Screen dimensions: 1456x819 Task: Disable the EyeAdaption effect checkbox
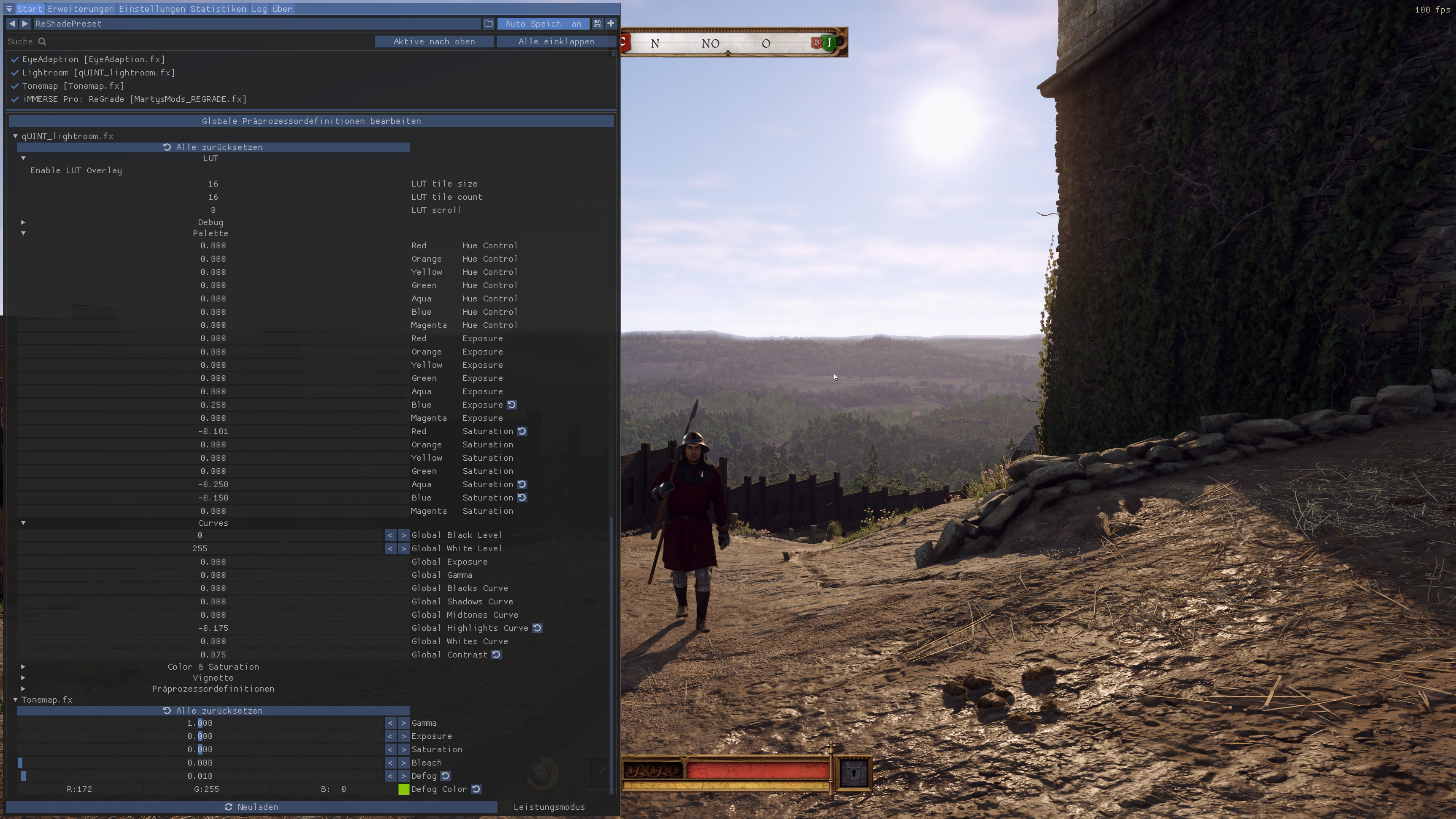pyautogui.click(x=15, y=60)
